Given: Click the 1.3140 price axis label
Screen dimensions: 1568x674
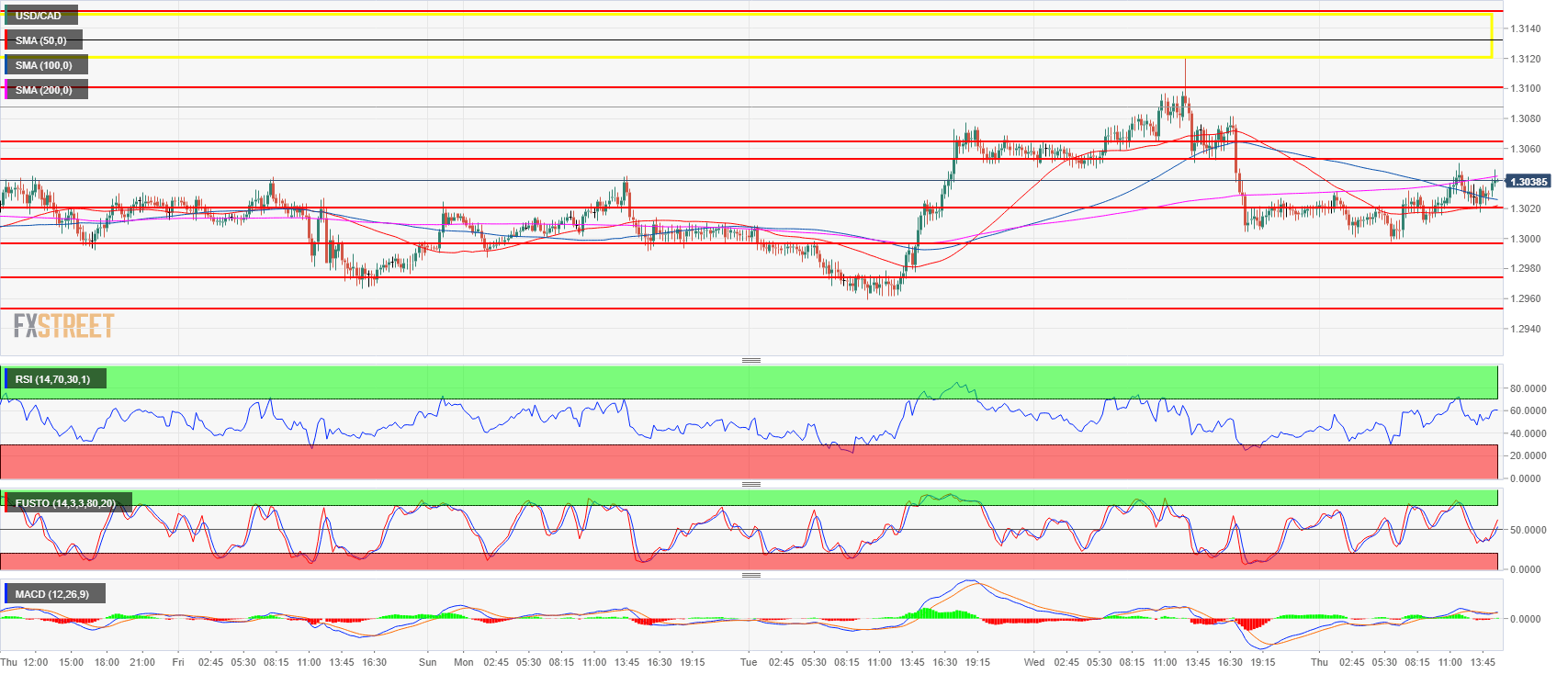Looking at the screenshot, I should point(1526,28).
